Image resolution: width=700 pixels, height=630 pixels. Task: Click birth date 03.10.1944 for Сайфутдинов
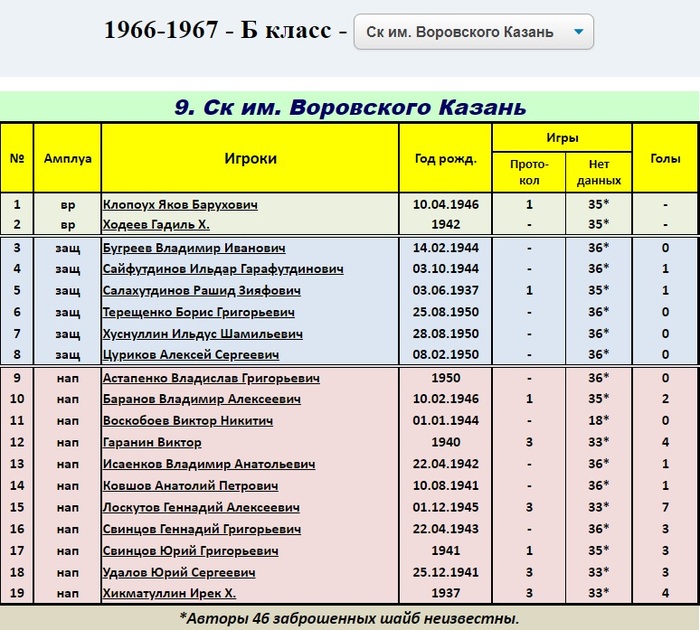(x=446, y=269)
